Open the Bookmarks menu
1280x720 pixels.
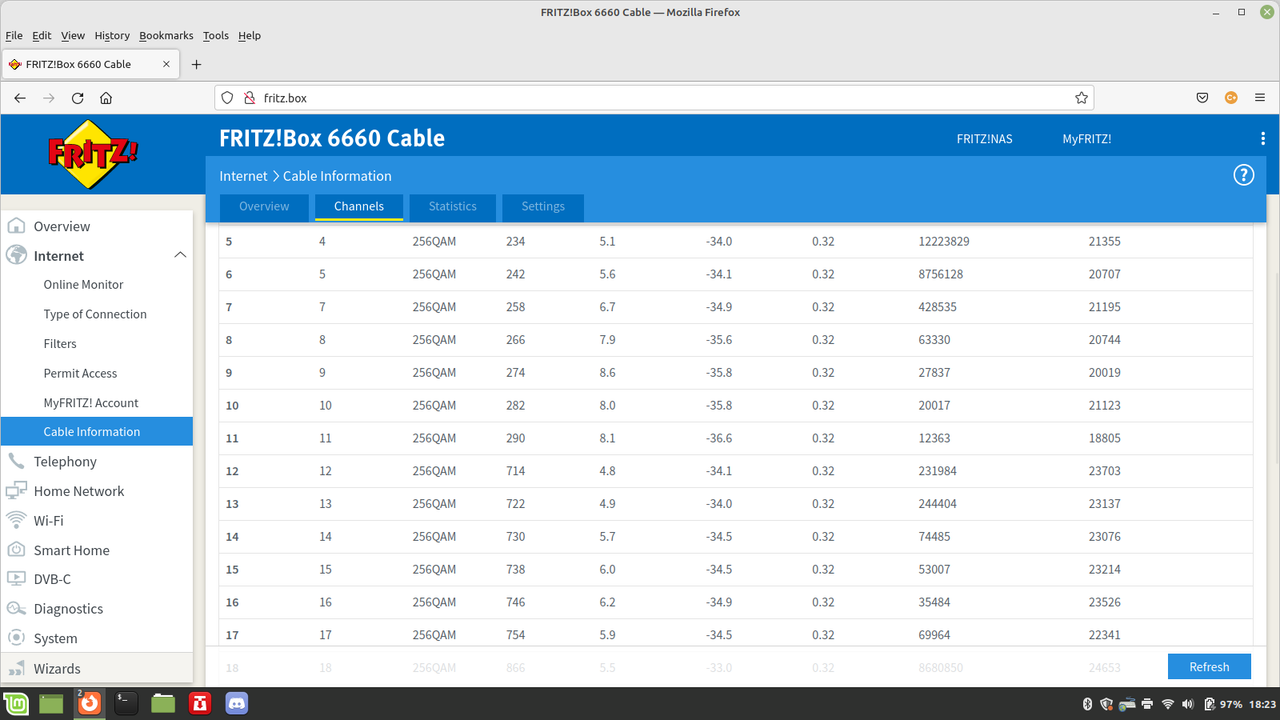click(167, 35)
